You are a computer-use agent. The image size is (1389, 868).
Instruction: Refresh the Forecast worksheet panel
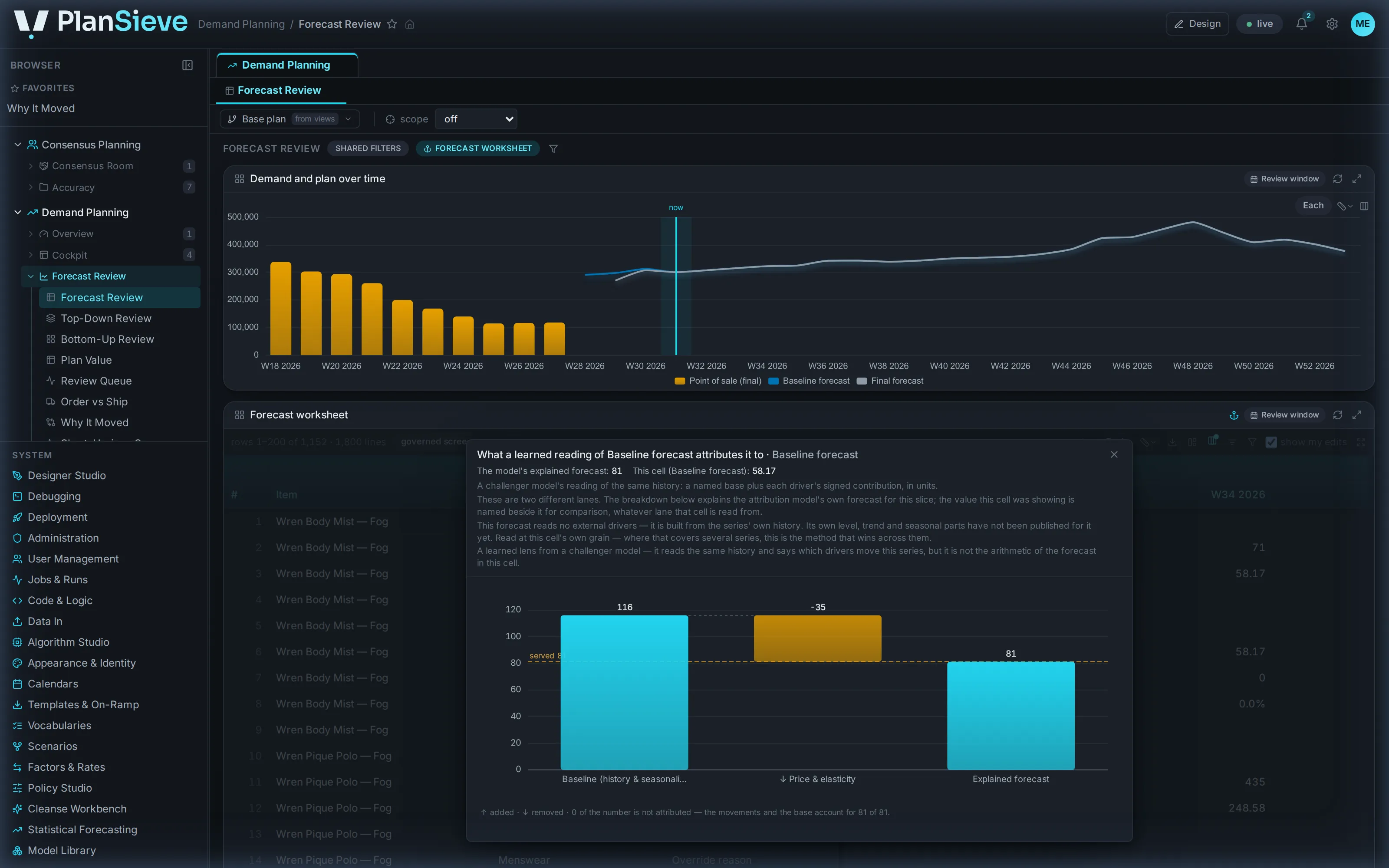click(1337, 415)
